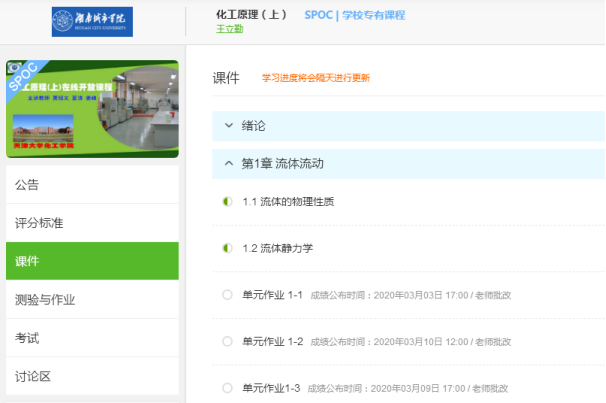Click the status circle beside 单元作业 1-1
The height and width of the screenshot is (403, 606).
click(x=227, y=295)
